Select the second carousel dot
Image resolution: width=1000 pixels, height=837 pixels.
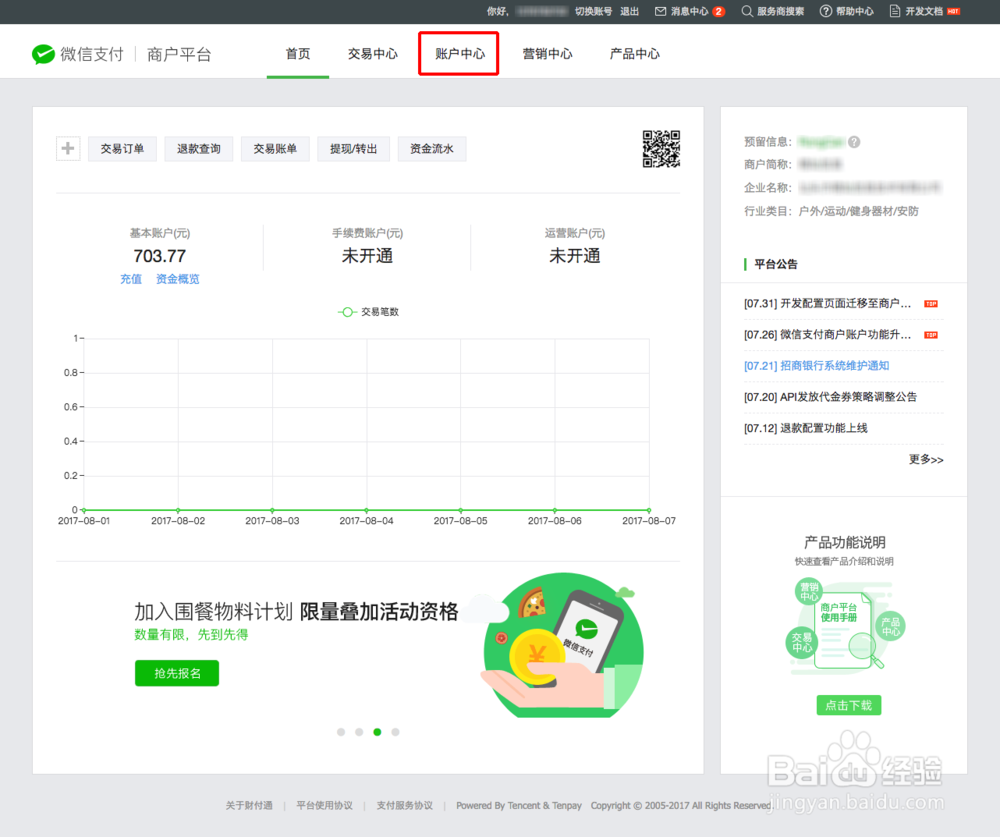click(359, 732)
